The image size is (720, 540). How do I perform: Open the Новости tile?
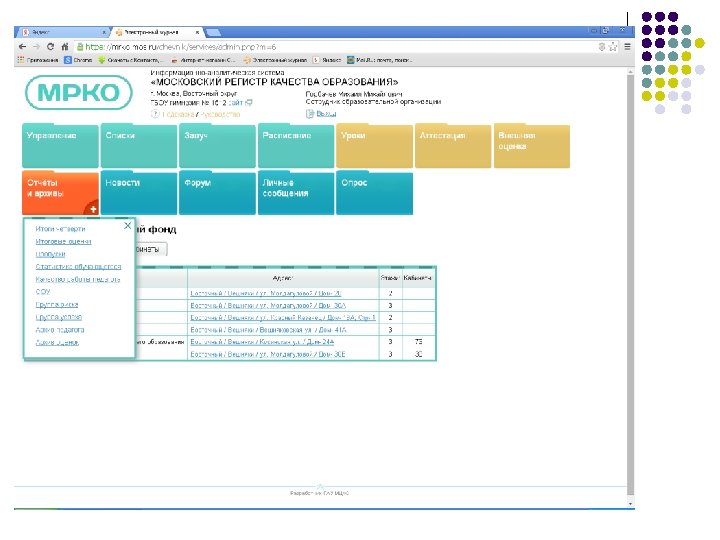point(139,193)
